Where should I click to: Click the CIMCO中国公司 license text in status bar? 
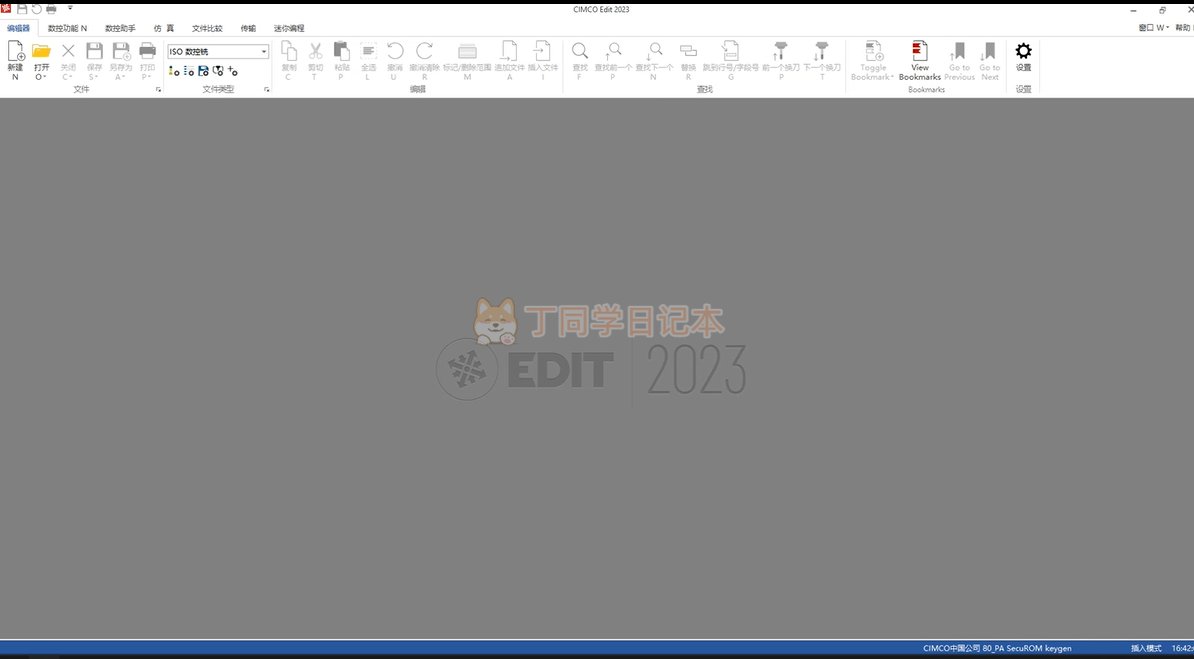pos(997,648)
